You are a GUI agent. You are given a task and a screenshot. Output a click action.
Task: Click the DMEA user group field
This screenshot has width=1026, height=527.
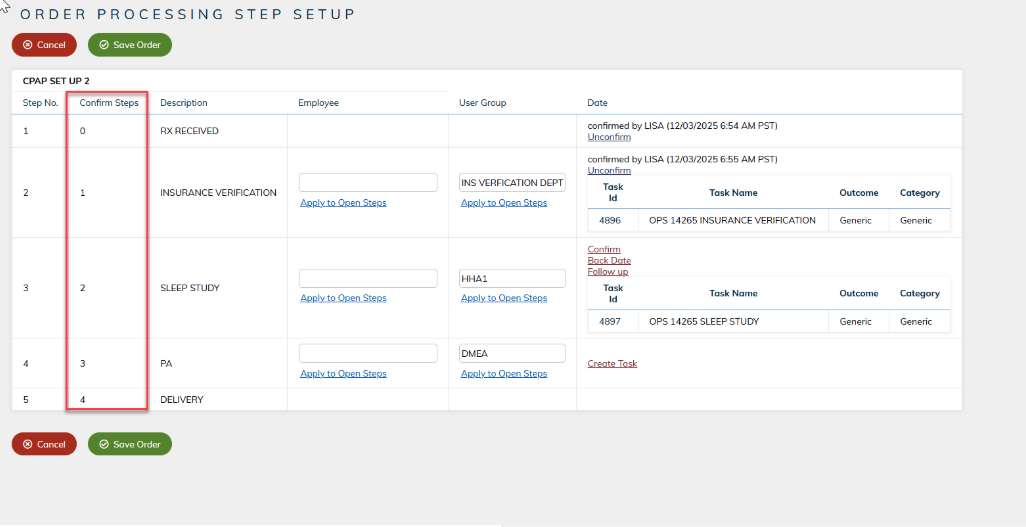pyautogui.click(x=512, y=353)
